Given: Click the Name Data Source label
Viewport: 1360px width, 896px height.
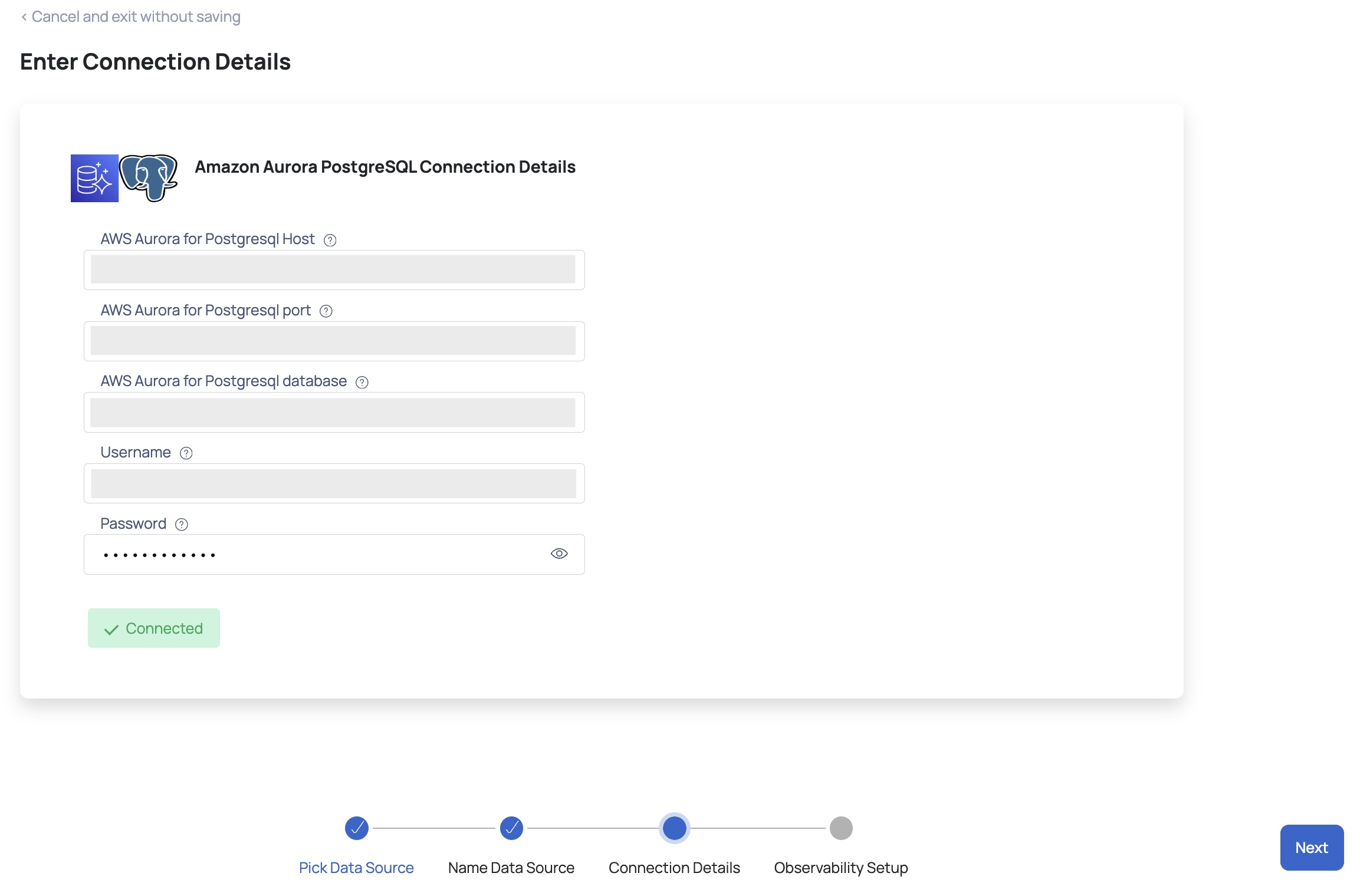Looking at the screenshot, I should [x=511, y=868].
